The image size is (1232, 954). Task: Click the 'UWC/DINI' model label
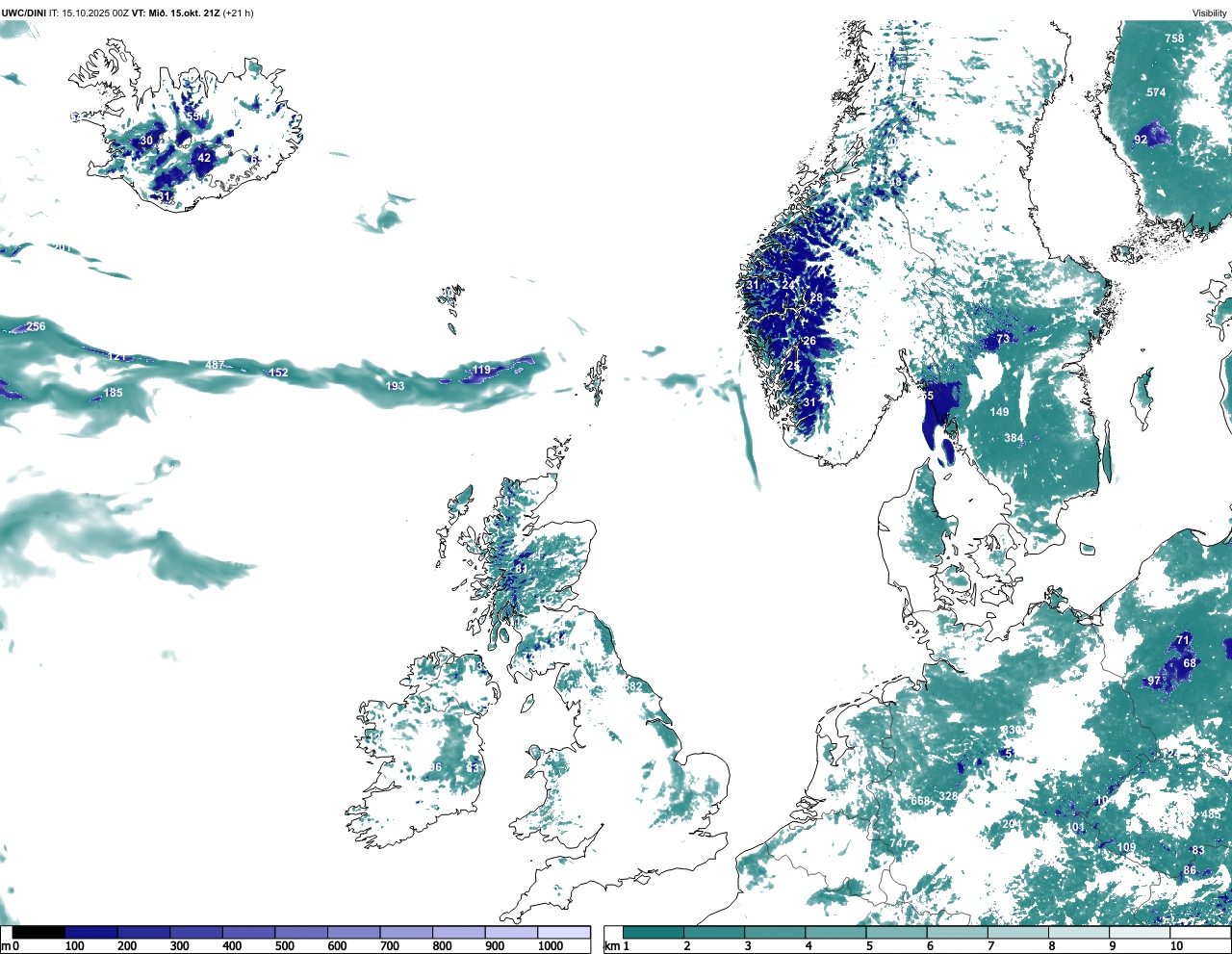24,13
